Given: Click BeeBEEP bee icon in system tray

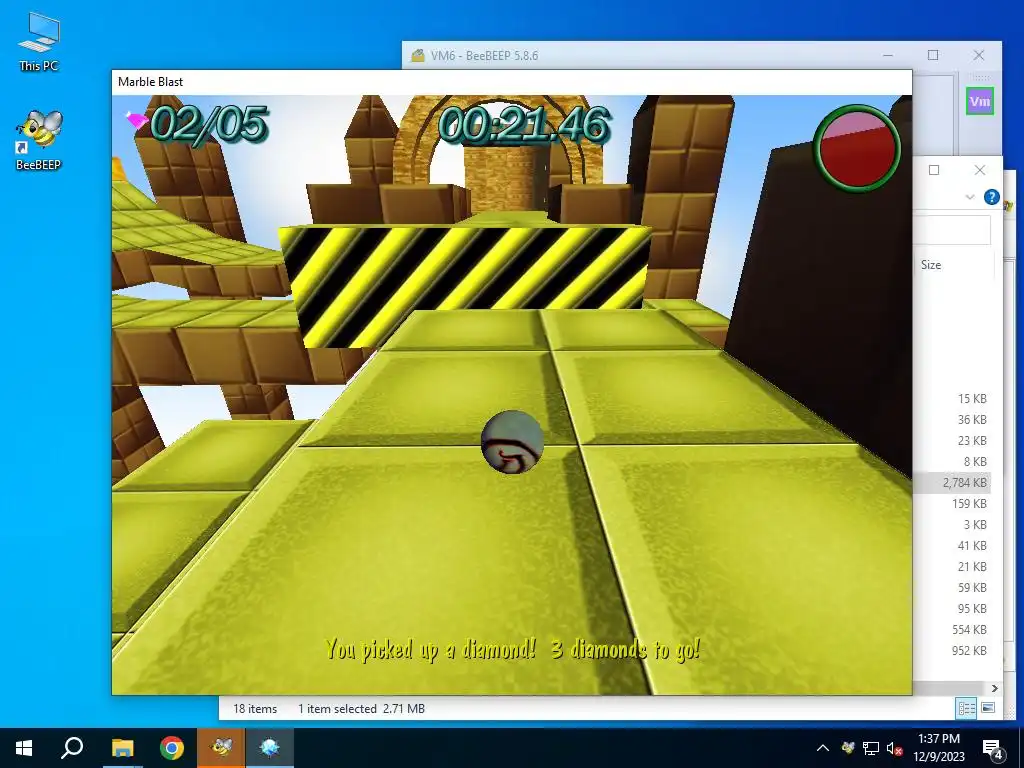Looking at the screenshot, I should [x=848, y=748].
